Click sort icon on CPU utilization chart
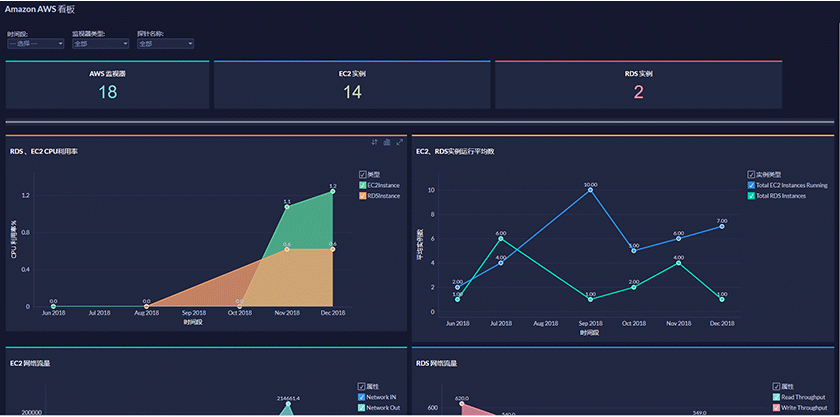This screenshot has width=840, height=417. pos(375,142)
